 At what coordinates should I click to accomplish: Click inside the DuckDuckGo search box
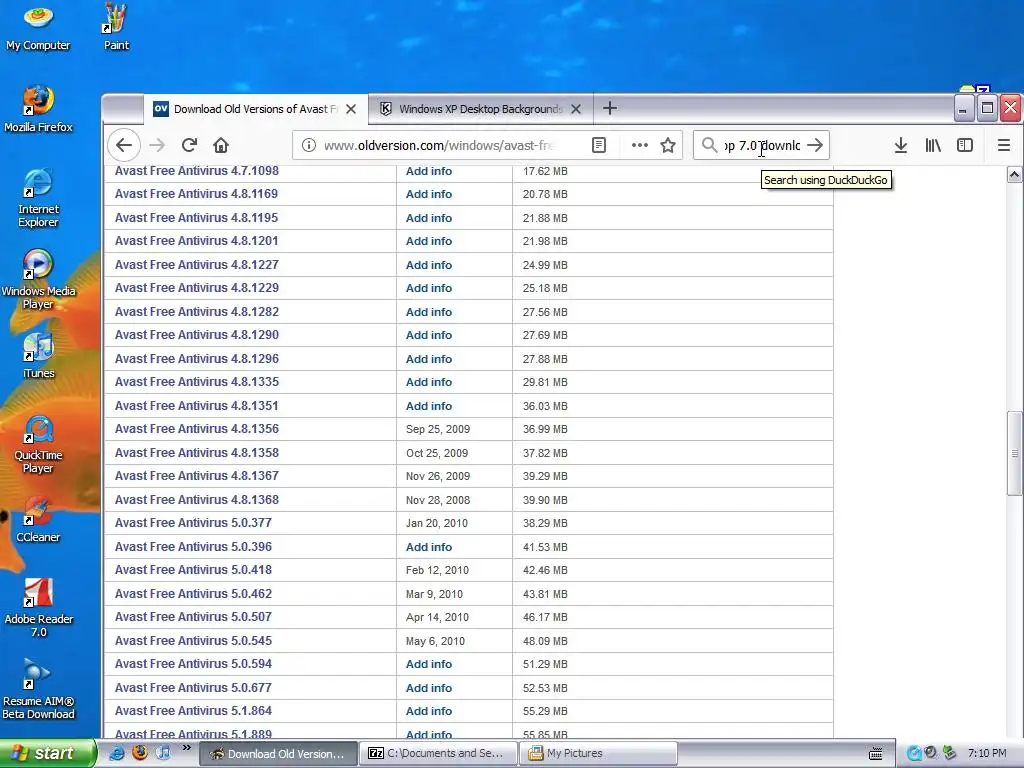(x=761, y=145)
